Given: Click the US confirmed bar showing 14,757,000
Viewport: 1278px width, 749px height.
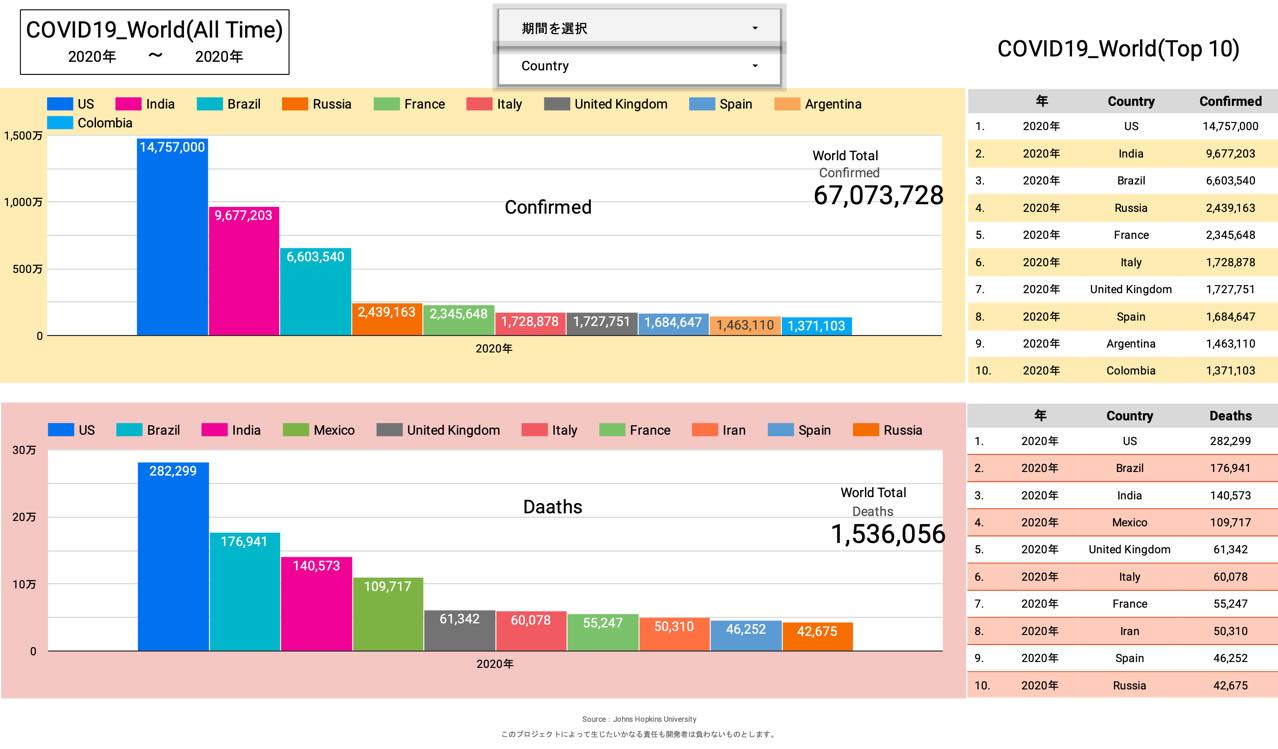Looking at the screenshot, I should click(172, 240).
